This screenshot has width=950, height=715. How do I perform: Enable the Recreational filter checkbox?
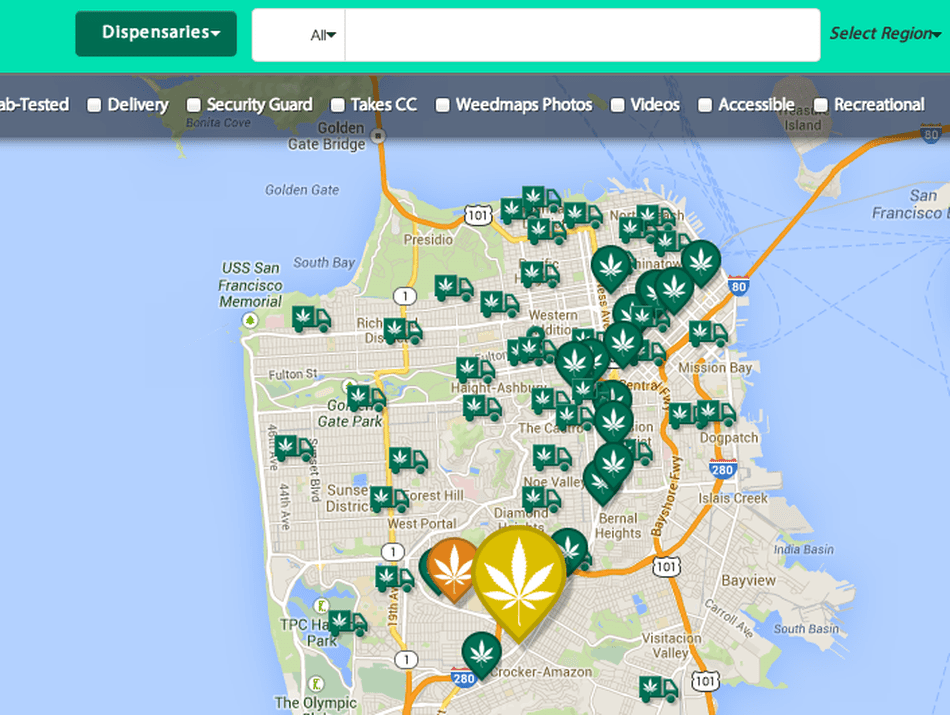coord(820,105)
